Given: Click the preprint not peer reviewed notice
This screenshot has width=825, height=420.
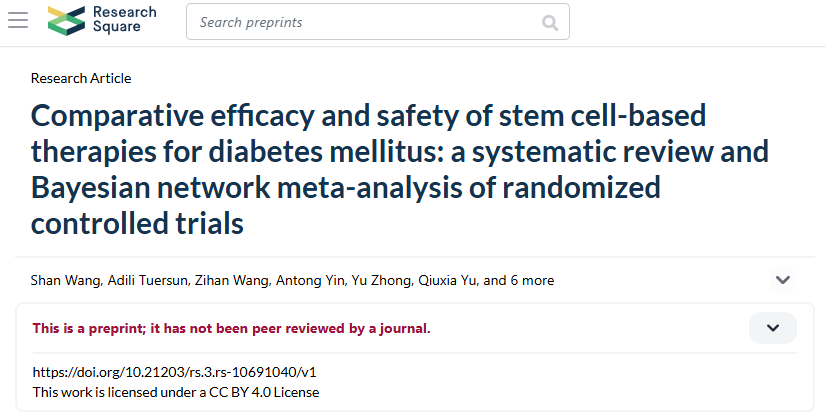Looking at the screenshot, I should pyautogui.click(x=232, y=328).
